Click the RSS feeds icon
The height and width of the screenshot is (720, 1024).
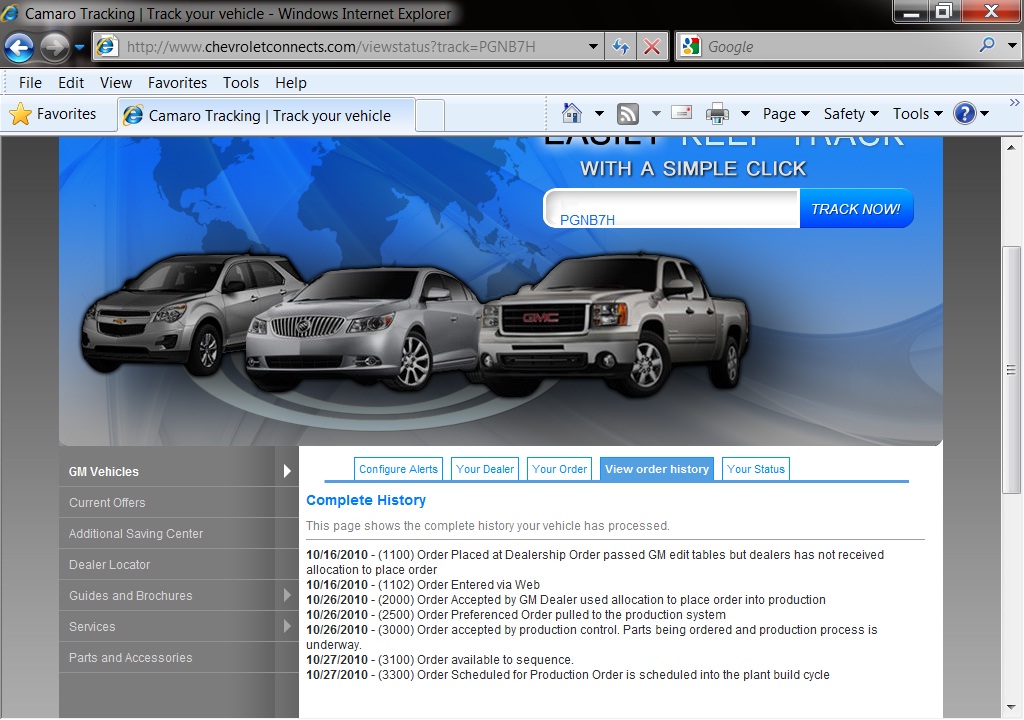628,114
